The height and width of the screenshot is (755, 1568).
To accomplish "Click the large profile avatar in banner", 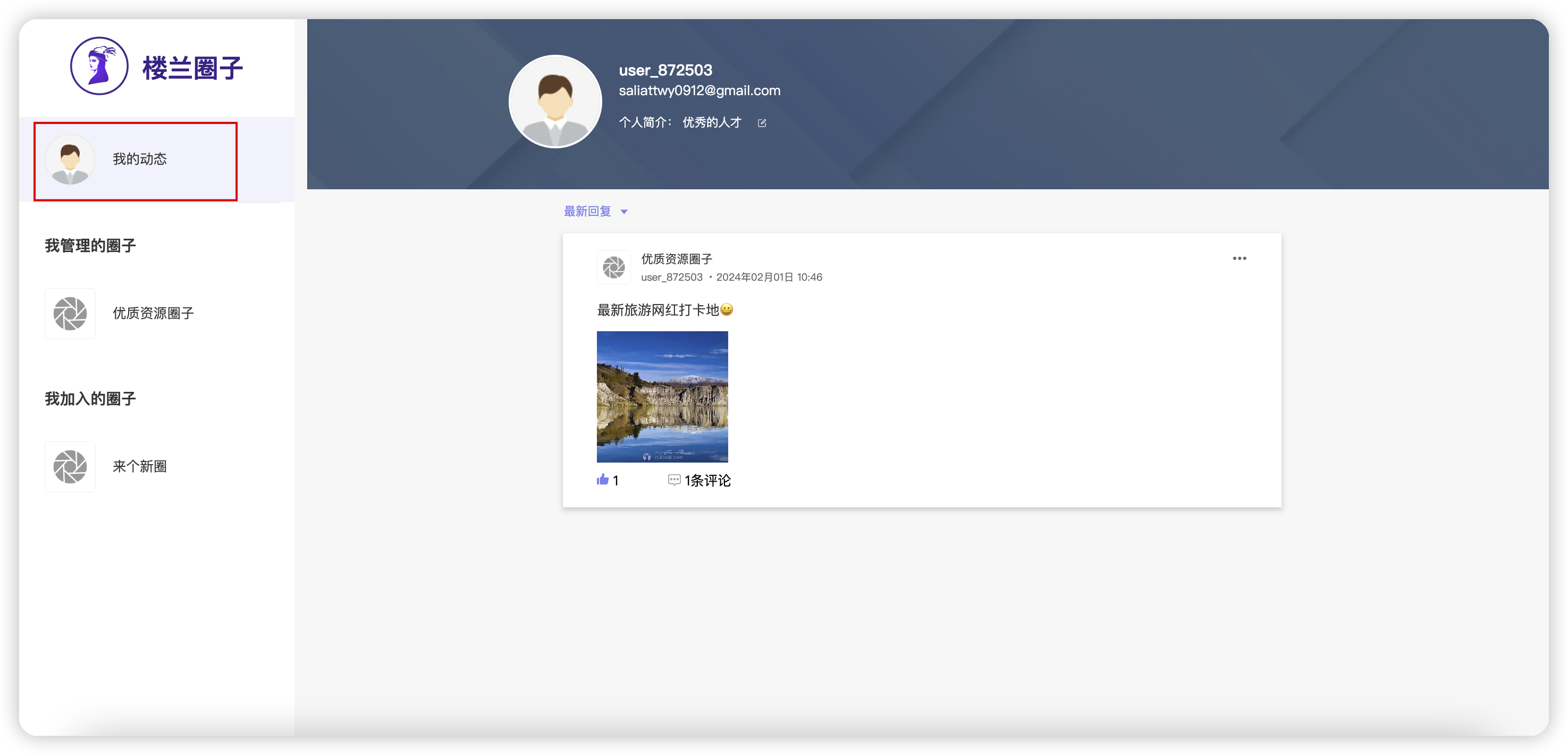I will click(555, 102).
